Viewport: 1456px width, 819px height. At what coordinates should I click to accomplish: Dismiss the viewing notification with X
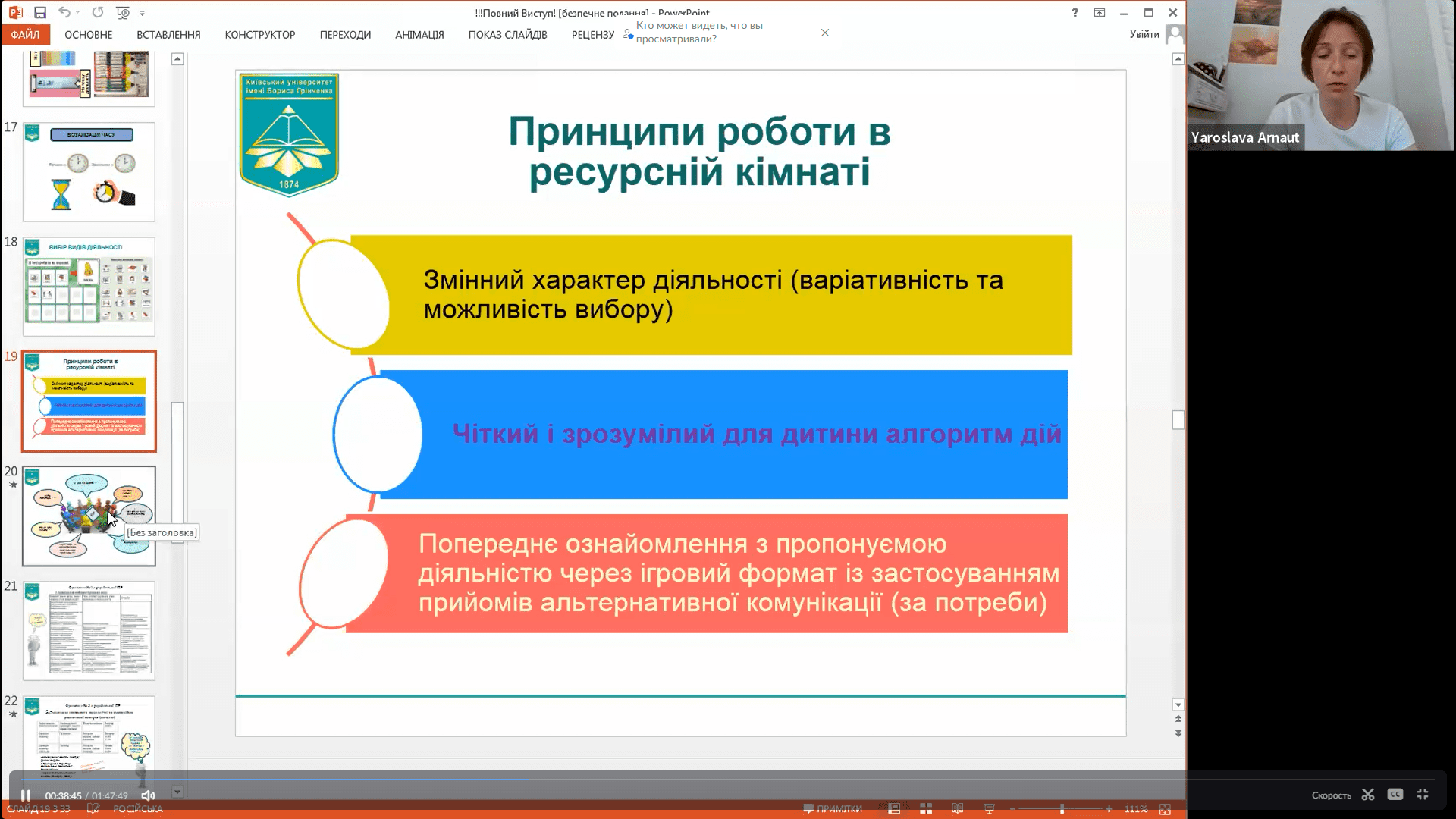coord(825,33)
